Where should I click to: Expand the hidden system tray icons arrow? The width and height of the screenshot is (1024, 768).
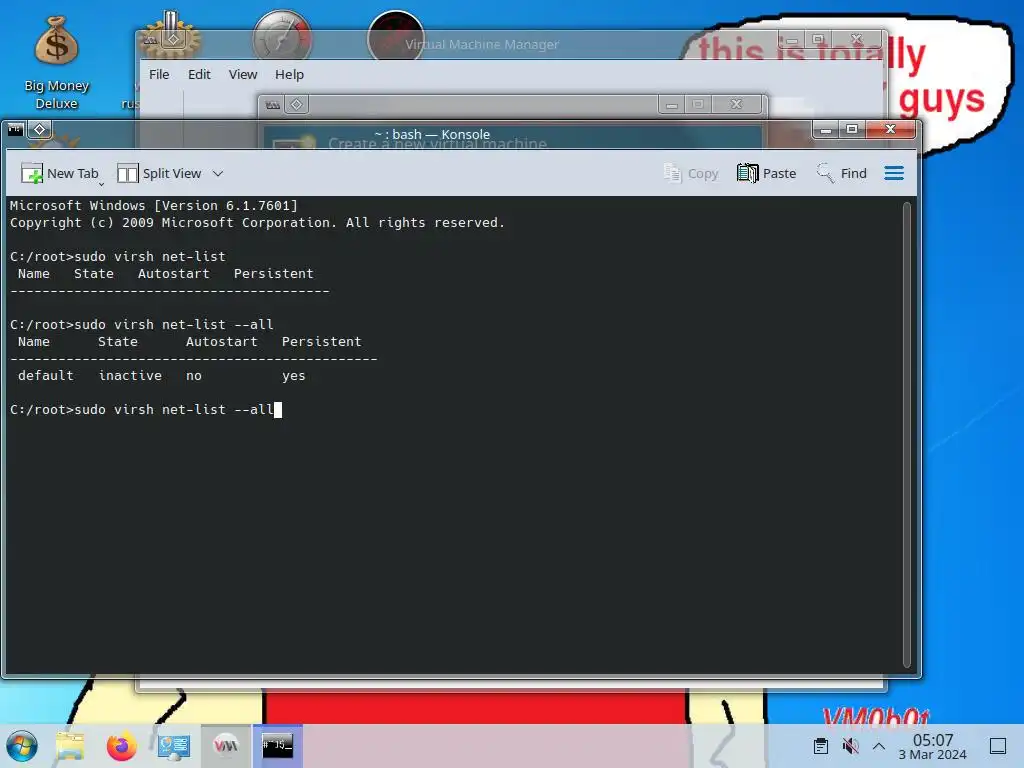pos(879,746)
